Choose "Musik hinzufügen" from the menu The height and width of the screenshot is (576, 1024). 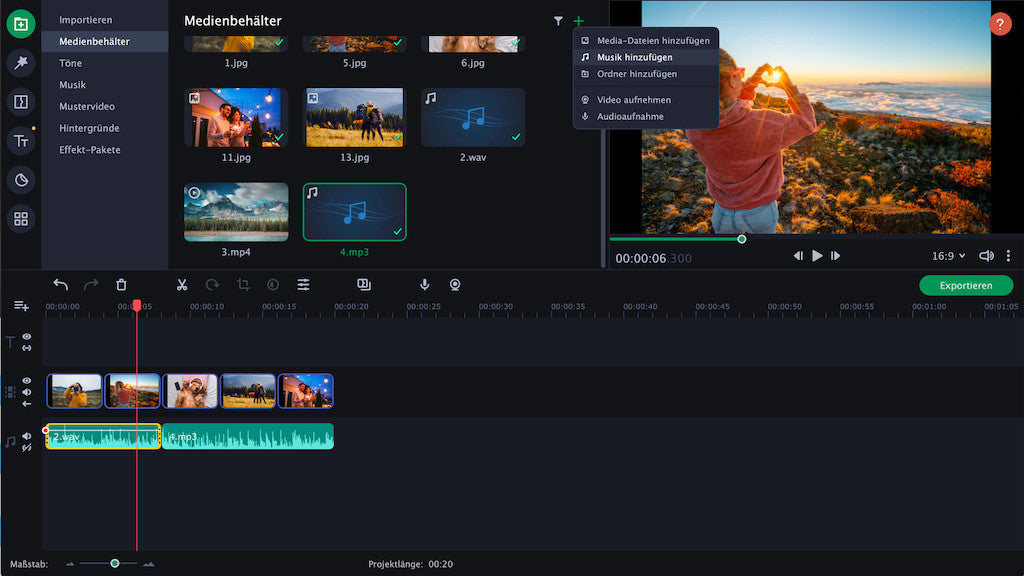click(x=634, y=57)
